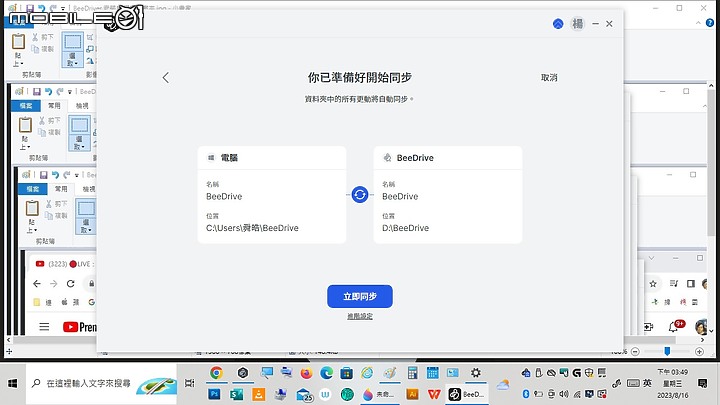
Task: Click 剪下 cut in Paint ribbon
Action: click(x=43, y=37)
